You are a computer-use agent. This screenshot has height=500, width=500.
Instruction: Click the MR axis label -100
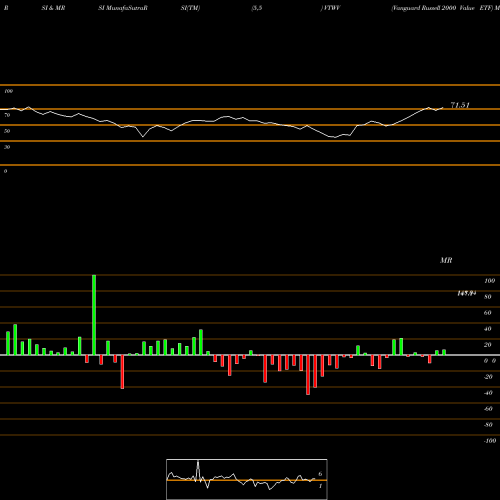coord(490,441)
